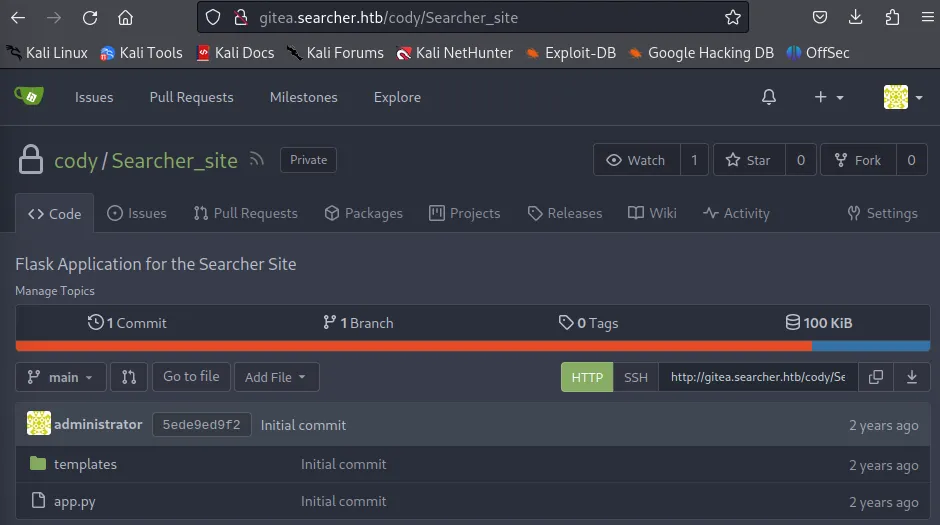
Task: Open Issues in the top navigation
Action: point(94,97)
